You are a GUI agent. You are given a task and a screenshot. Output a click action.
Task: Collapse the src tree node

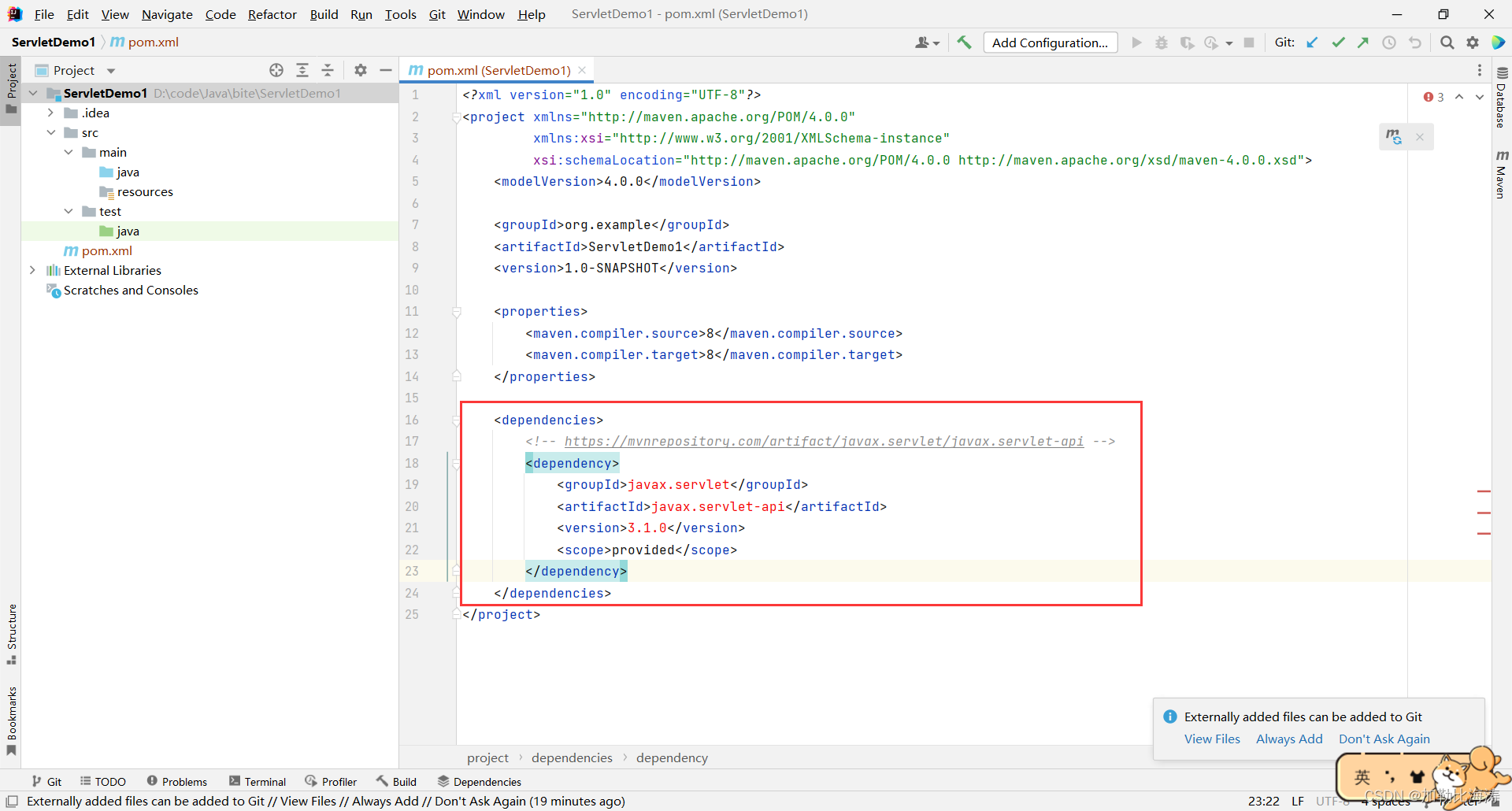coord(51,132)
